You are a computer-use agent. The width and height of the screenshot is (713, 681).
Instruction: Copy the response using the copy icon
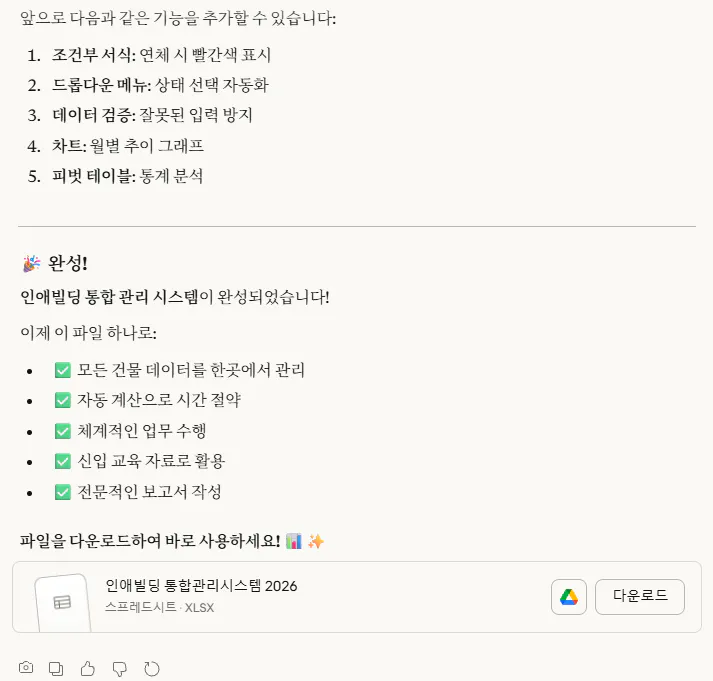coord(57,667)
